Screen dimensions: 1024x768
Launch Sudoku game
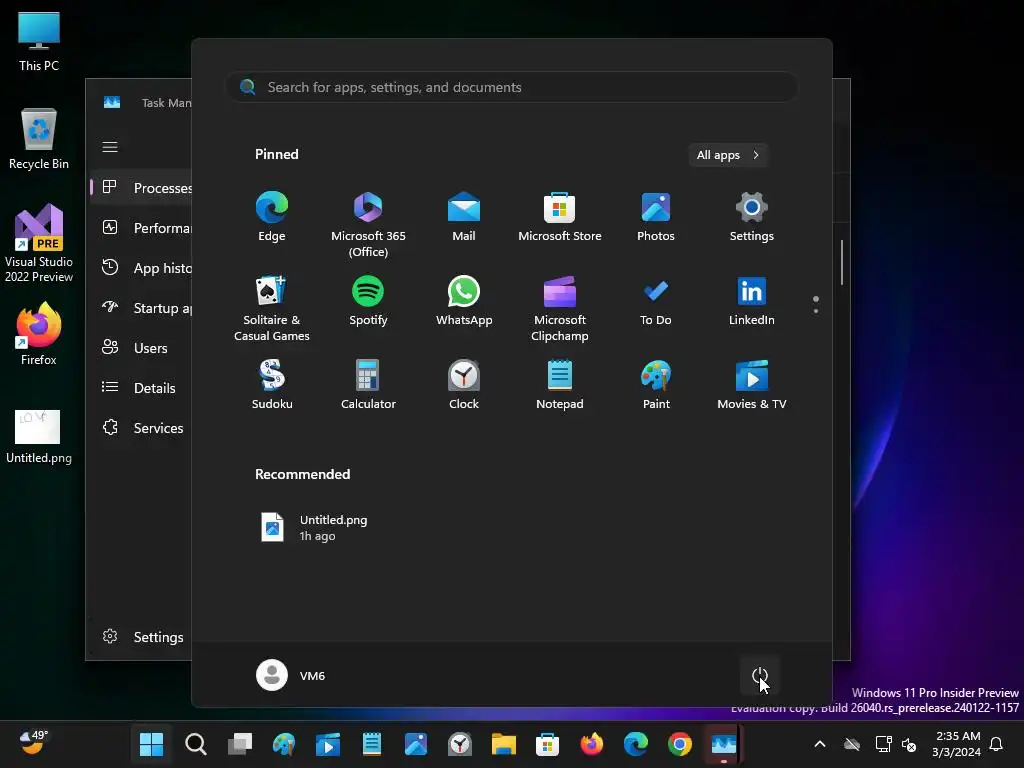(x=272, y=385)
